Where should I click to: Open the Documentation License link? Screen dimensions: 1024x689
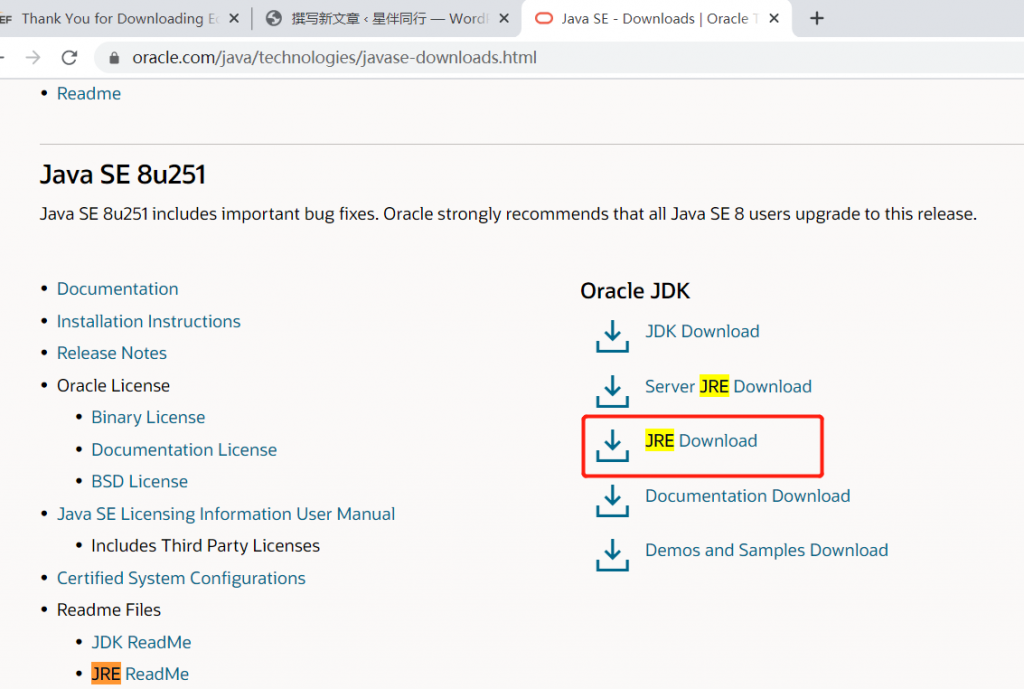click(x=184, y=449)
